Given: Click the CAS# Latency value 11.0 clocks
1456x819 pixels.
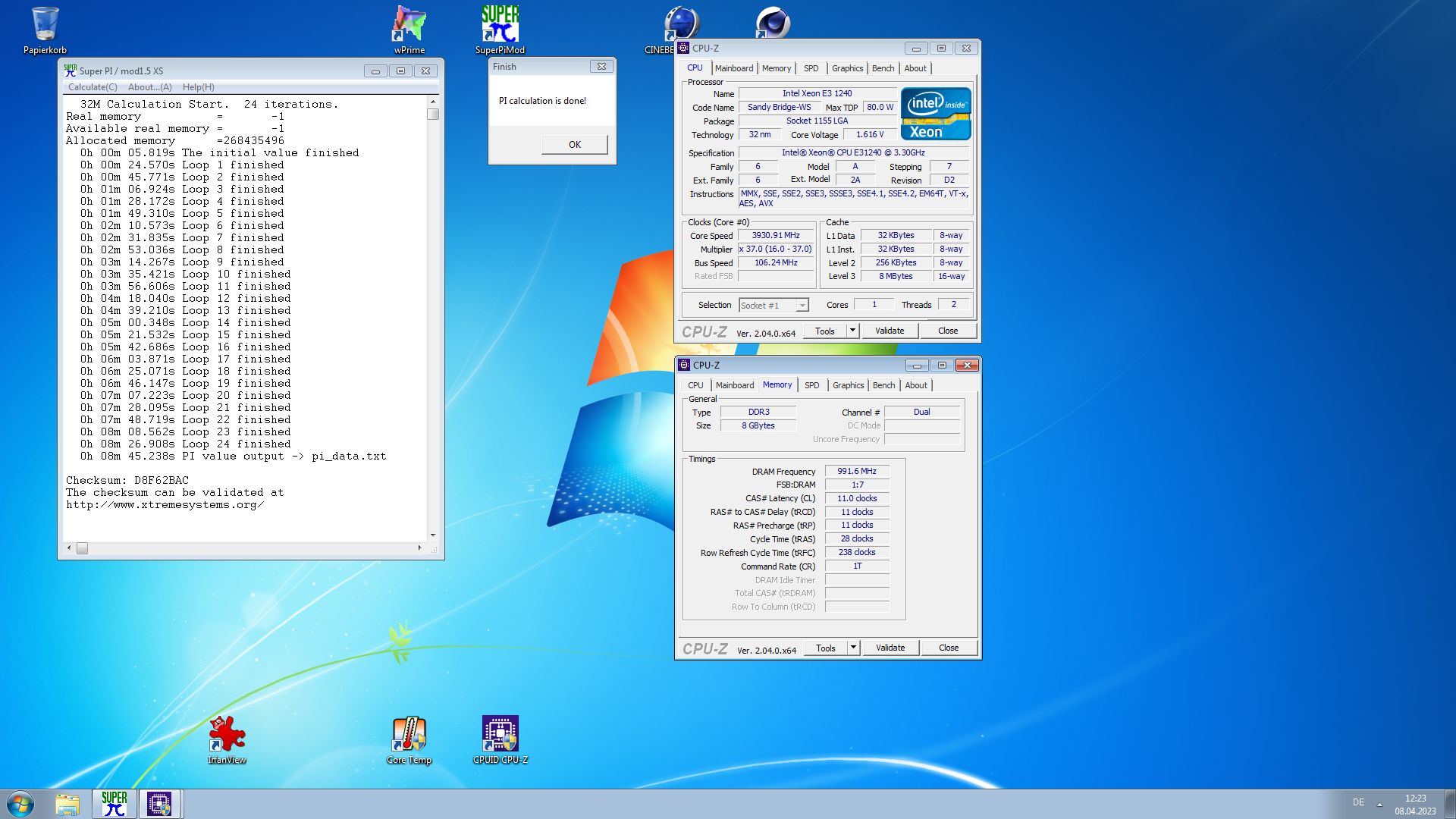Looking at the screenshot, I should (x=857, y=499).
